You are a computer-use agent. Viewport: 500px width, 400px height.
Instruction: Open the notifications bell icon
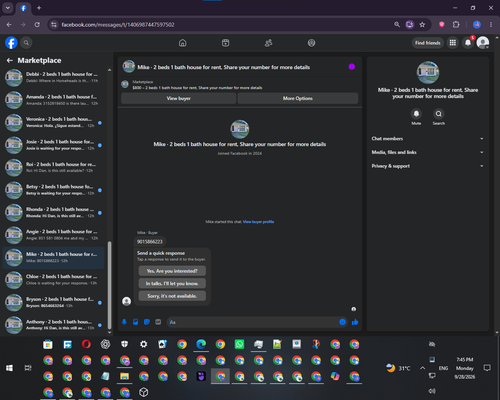click(468, 43)
